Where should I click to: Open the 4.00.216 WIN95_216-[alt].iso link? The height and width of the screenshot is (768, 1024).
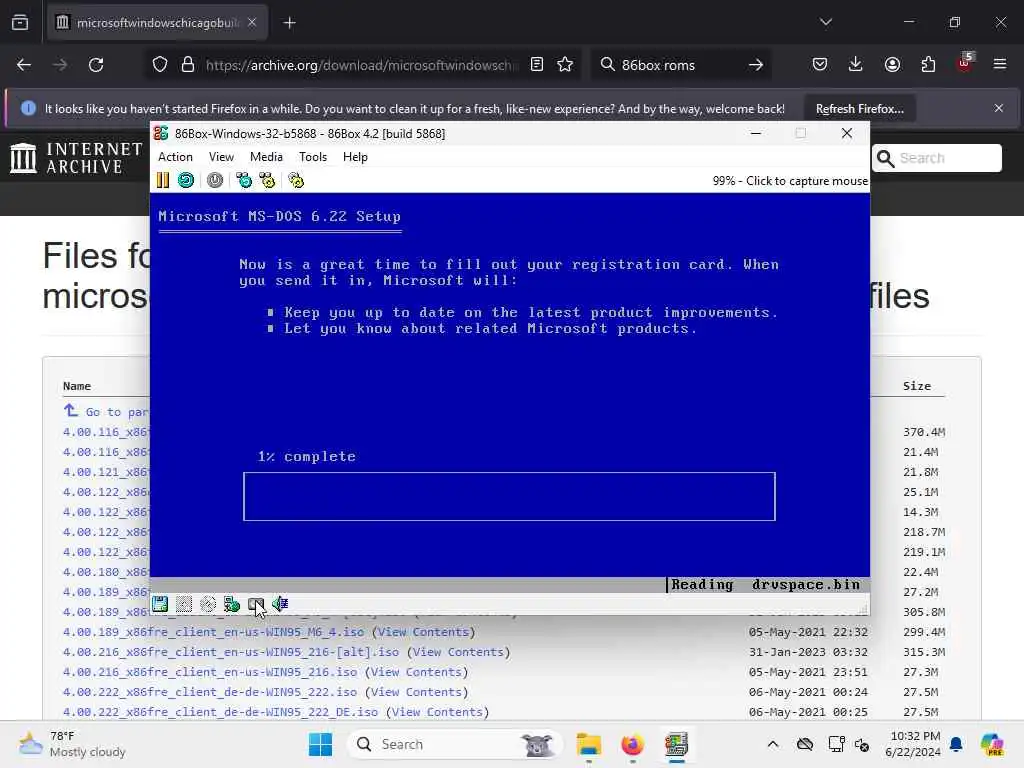[231, 652]
